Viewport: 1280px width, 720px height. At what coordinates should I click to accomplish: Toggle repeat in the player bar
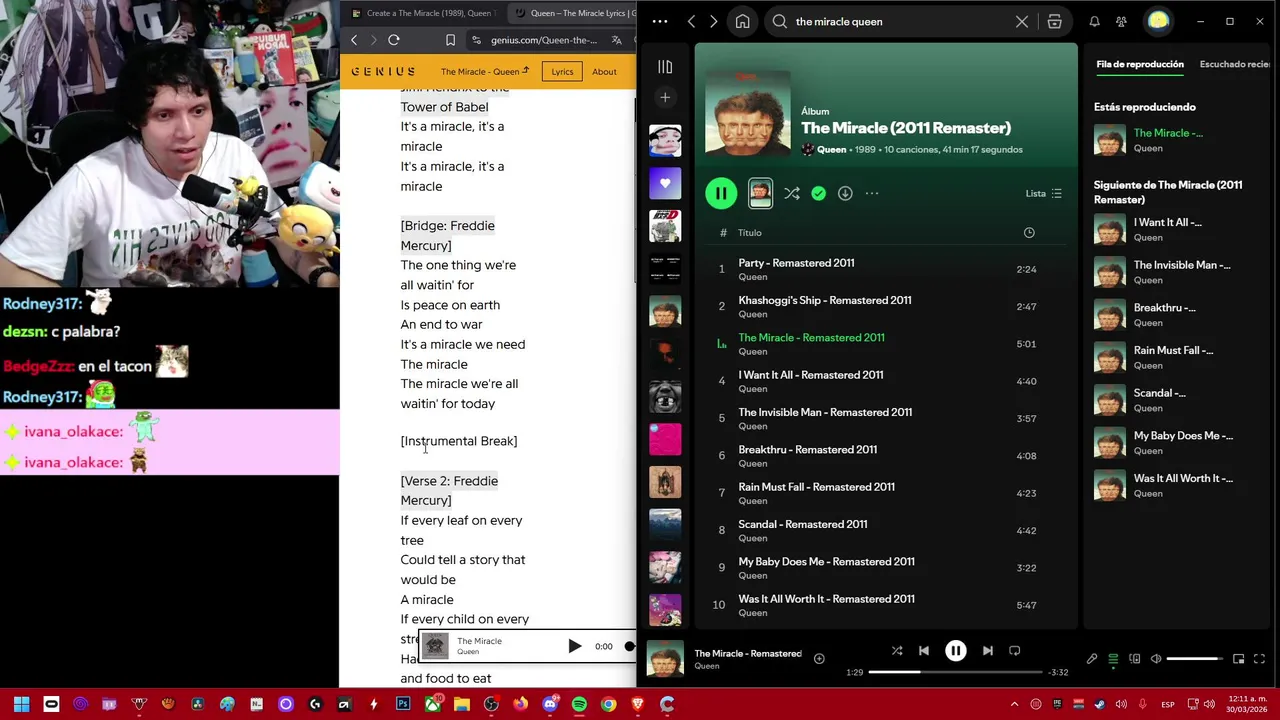pos(1014,651)
